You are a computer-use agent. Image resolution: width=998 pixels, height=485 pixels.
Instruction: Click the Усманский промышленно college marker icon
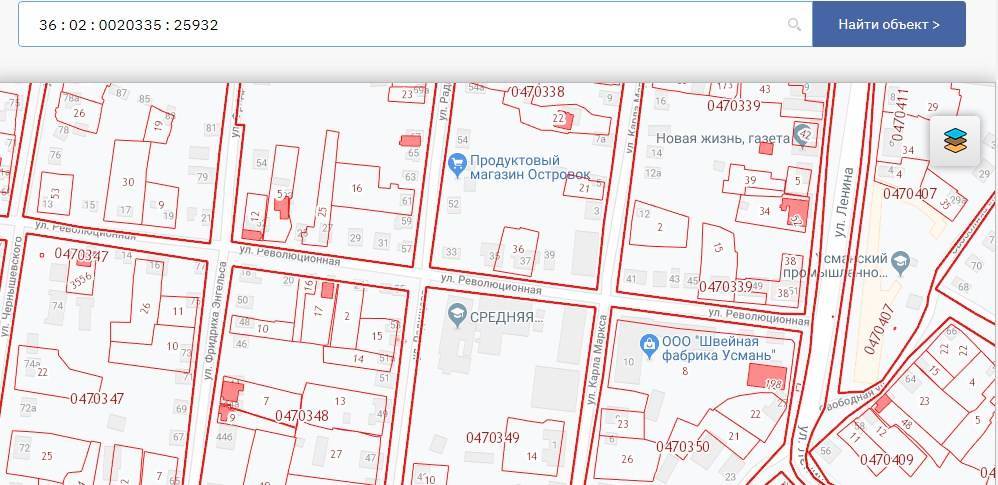[899, 263]
